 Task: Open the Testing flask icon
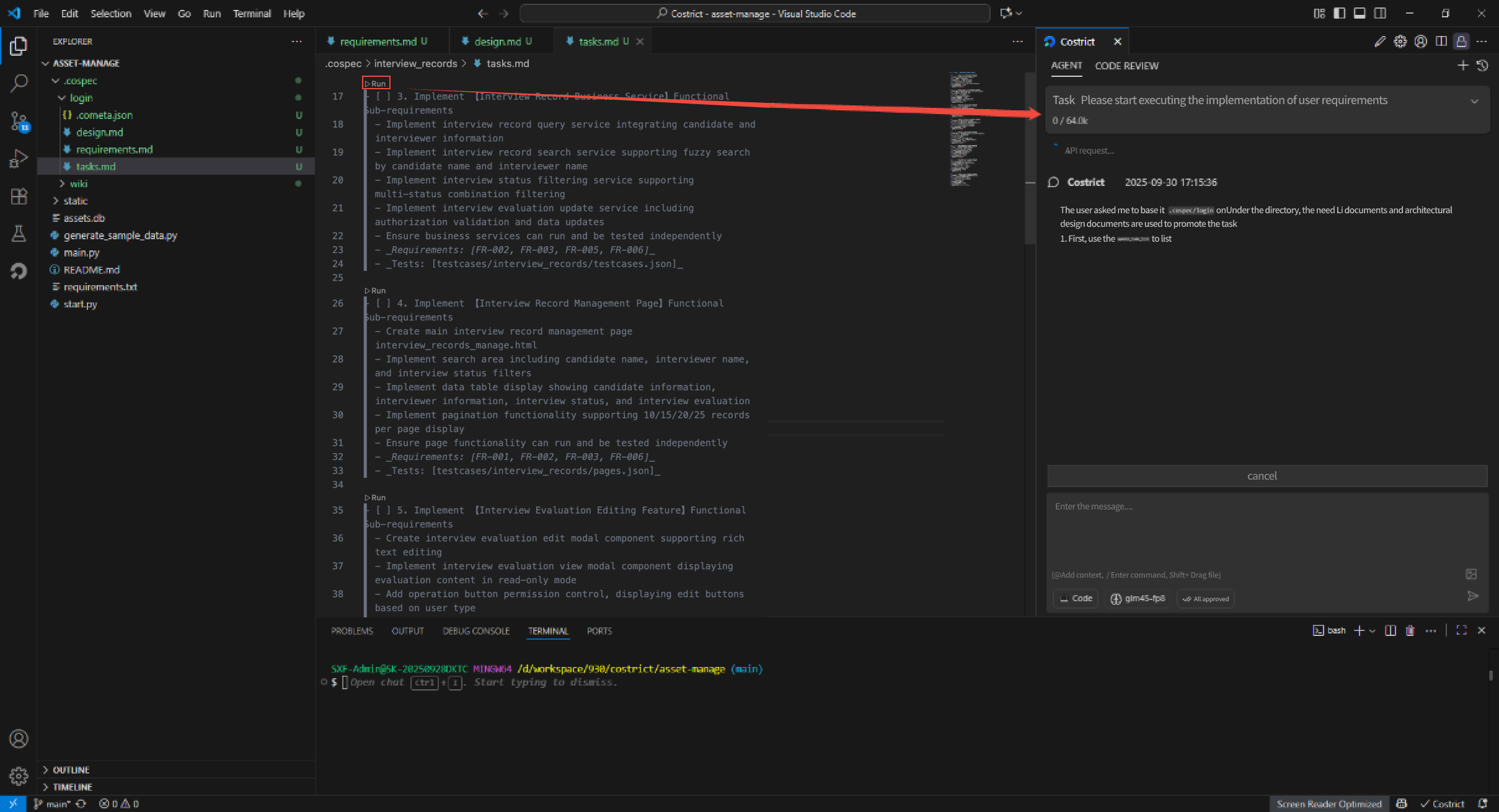[x=19, y=234]
